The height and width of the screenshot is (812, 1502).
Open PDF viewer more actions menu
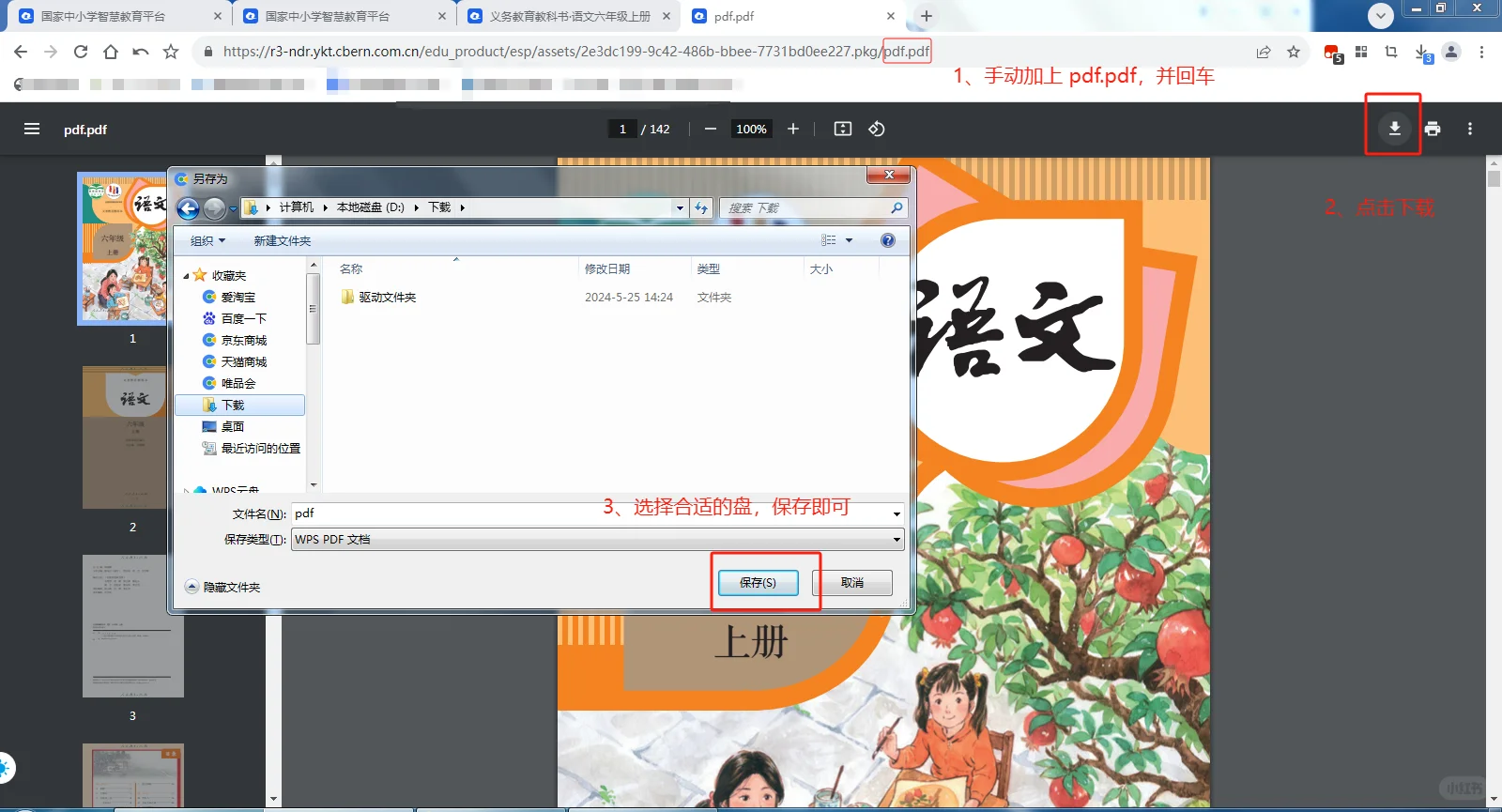click(1470, 129)
